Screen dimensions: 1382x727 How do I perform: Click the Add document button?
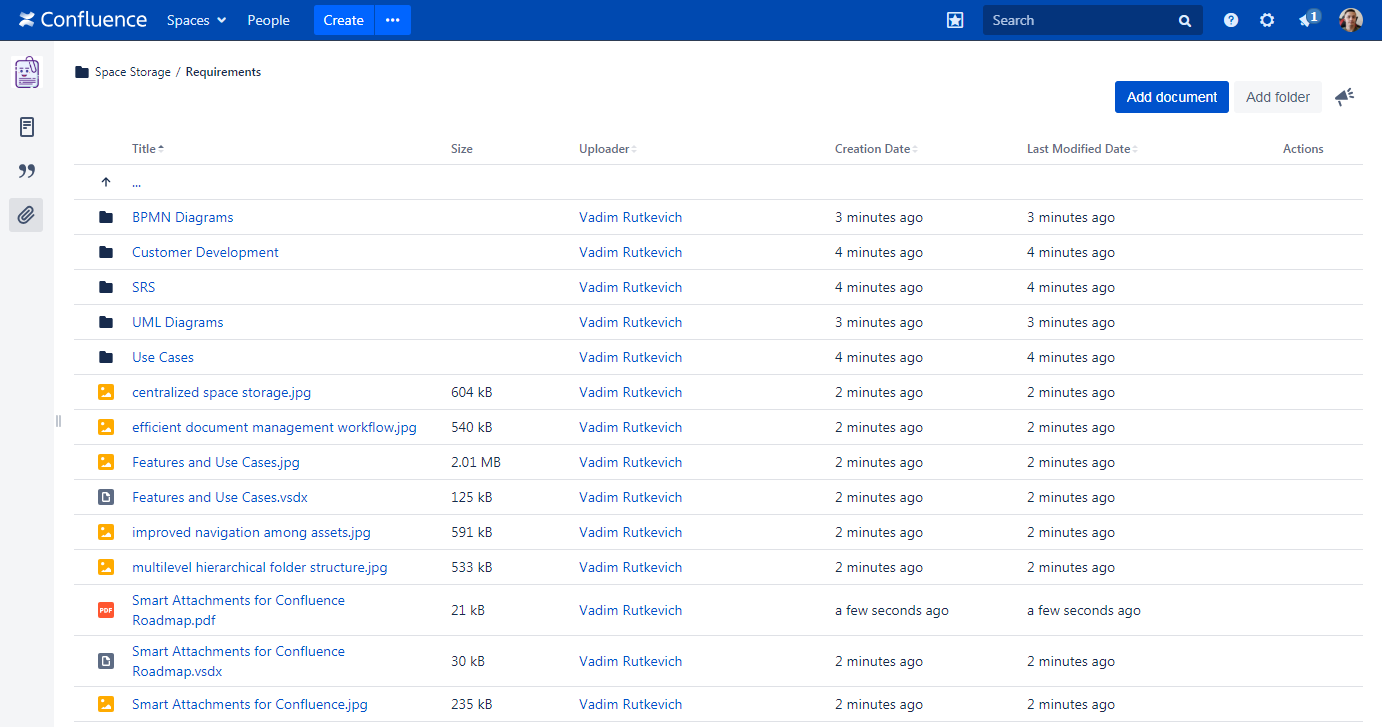[x=1171, y=97]
